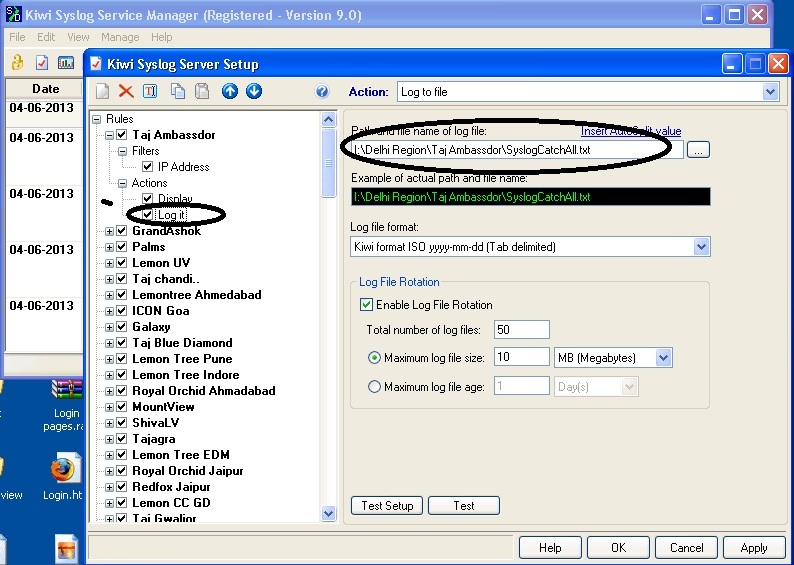
Task: Click the rules tree scroll down arrow
Action: pos(329,513)
